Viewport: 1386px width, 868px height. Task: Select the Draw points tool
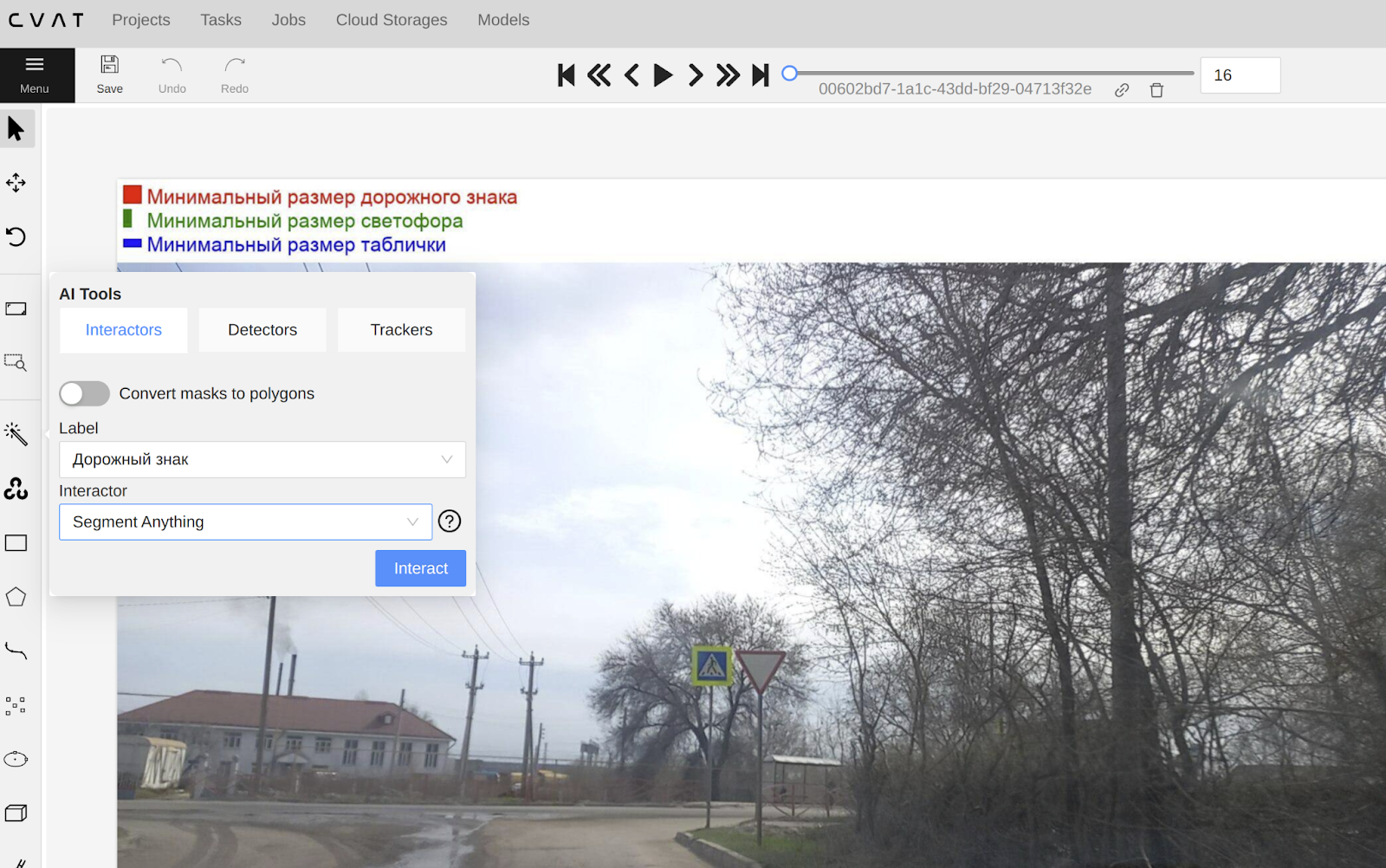16,705
